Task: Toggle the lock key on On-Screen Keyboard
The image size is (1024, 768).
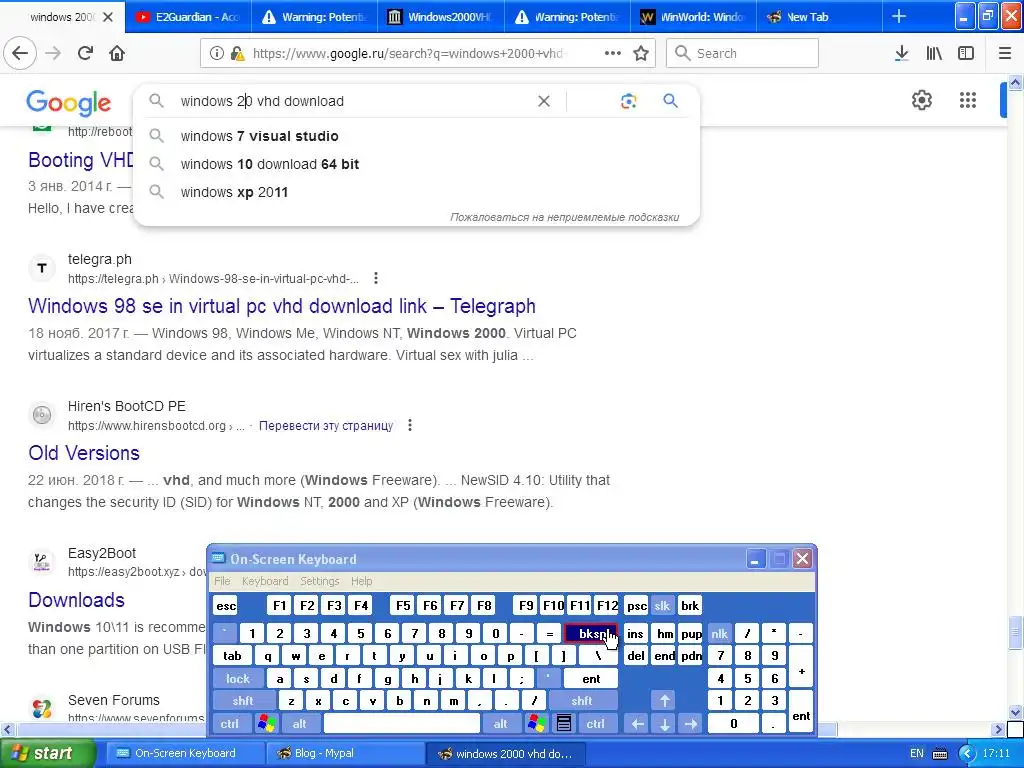Action: tap(238, 679)
